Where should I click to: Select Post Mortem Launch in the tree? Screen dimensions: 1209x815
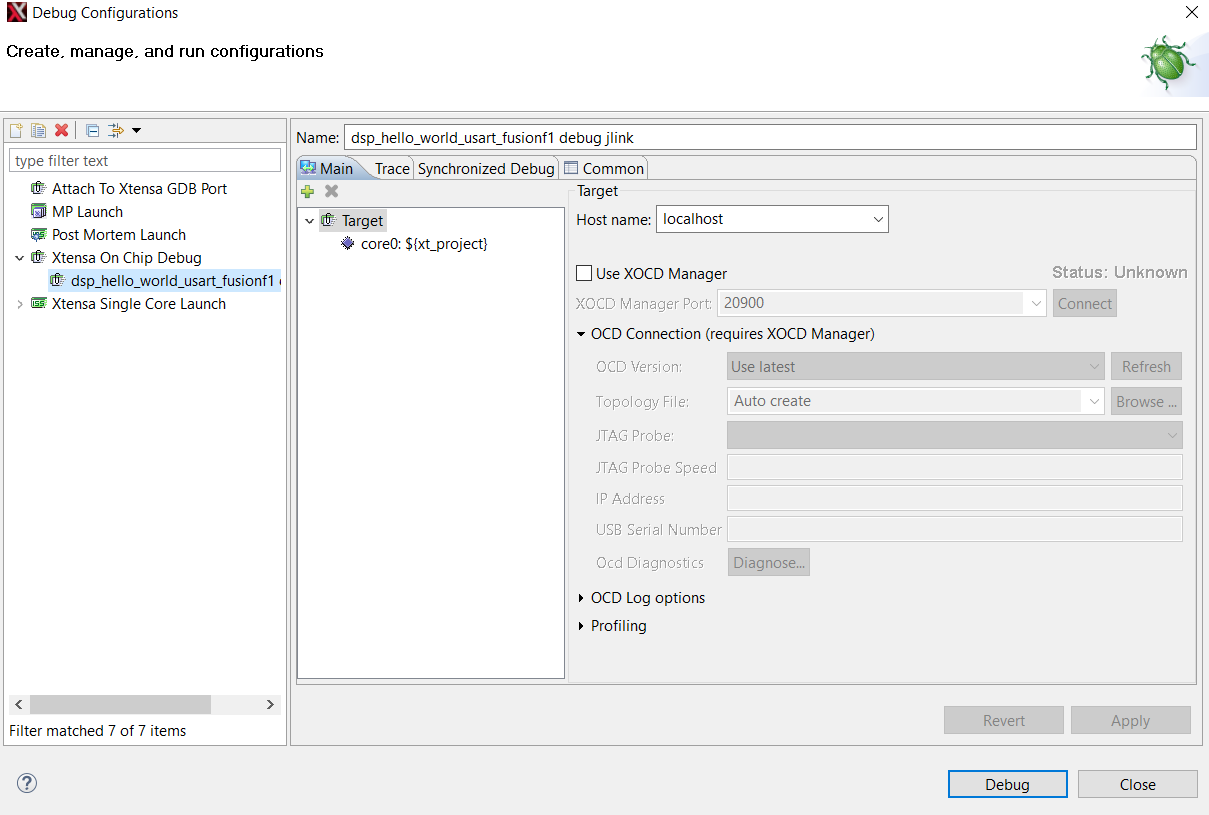(x=118, y=235)
